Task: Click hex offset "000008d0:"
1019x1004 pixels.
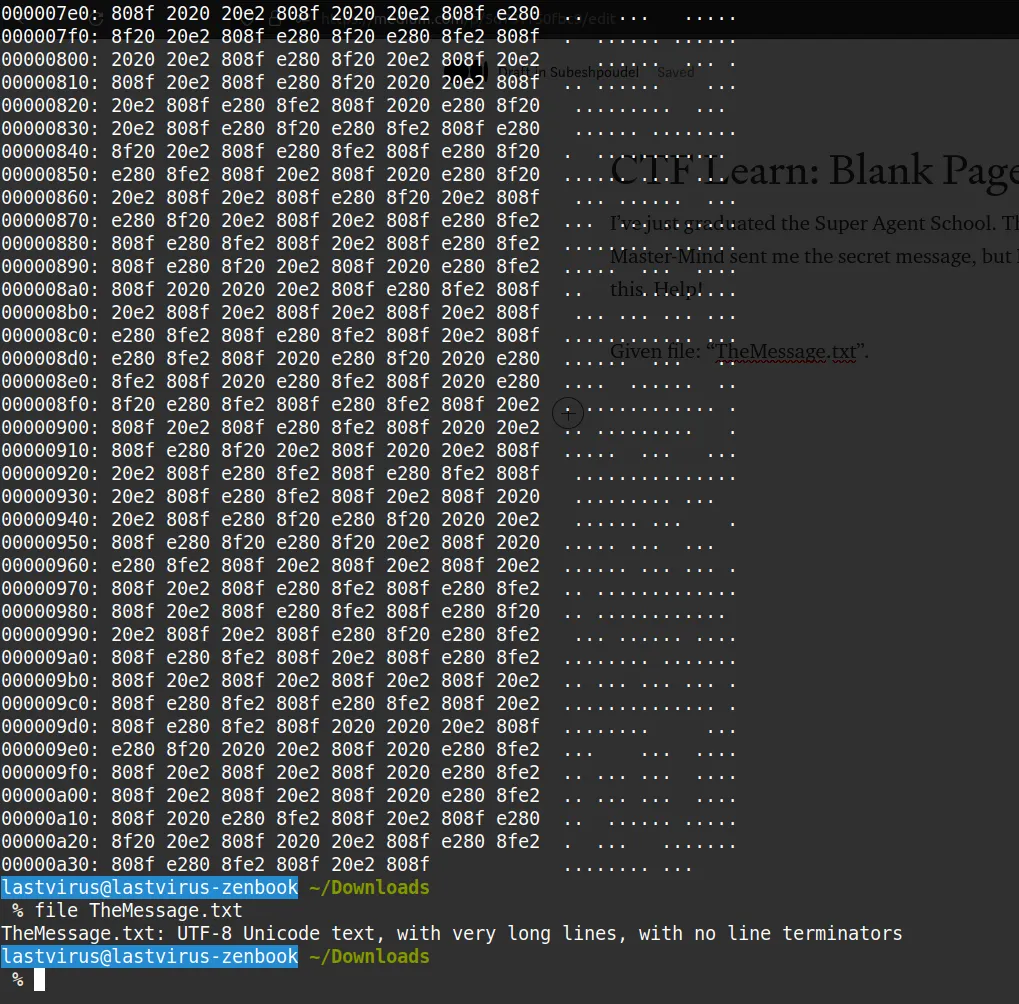Action: tap(50, 358)
